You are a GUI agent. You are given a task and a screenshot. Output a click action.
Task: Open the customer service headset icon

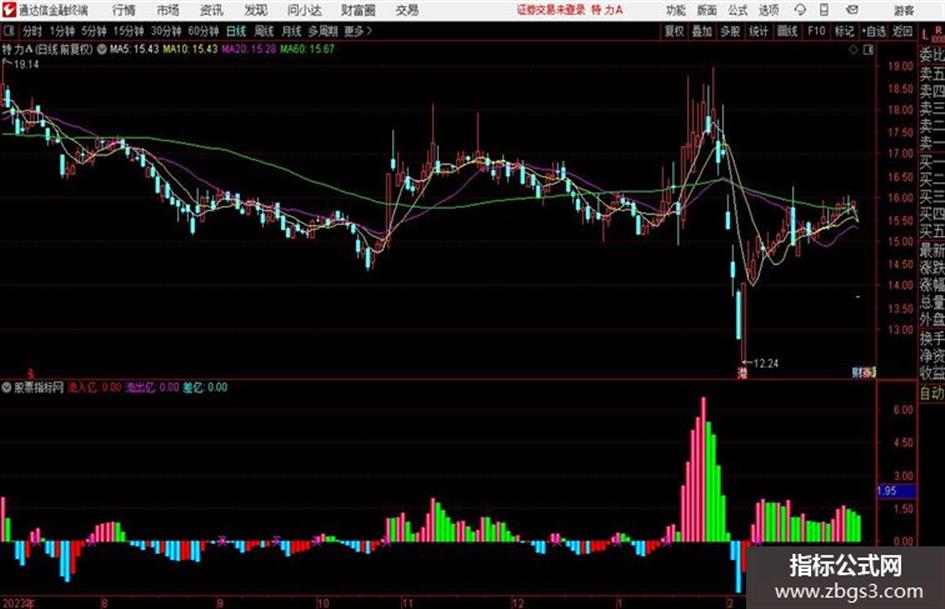point(800,10)
